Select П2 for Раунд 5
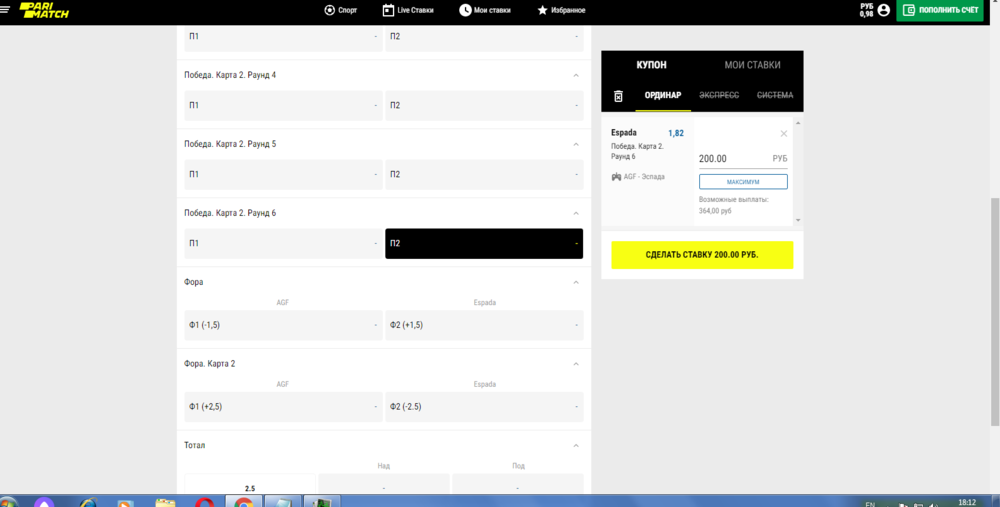The width and height of the screenshot is (1000, 507). pos(484,174)
